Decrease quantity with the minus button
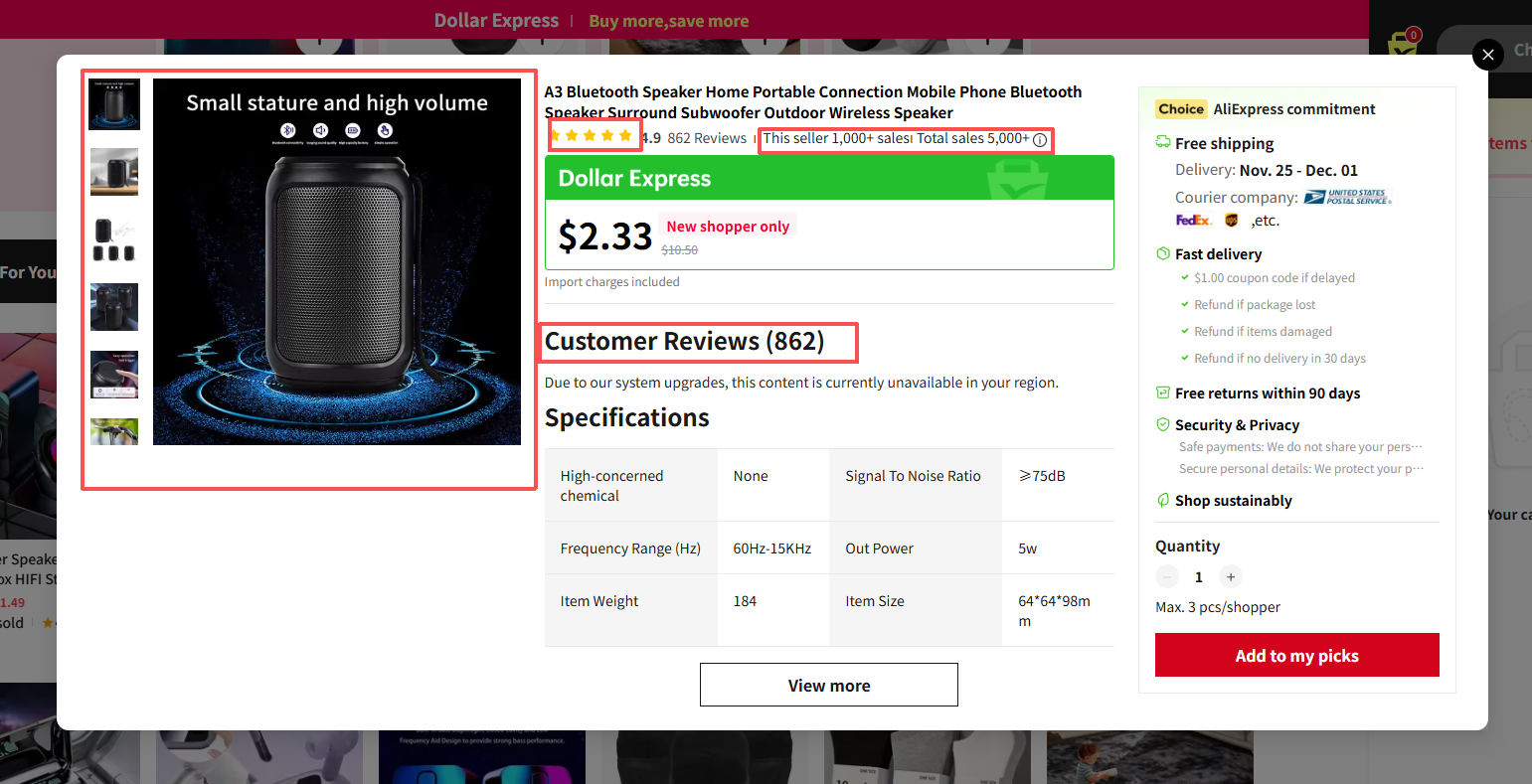The image size is (1532, 784). pos(1167,577)
